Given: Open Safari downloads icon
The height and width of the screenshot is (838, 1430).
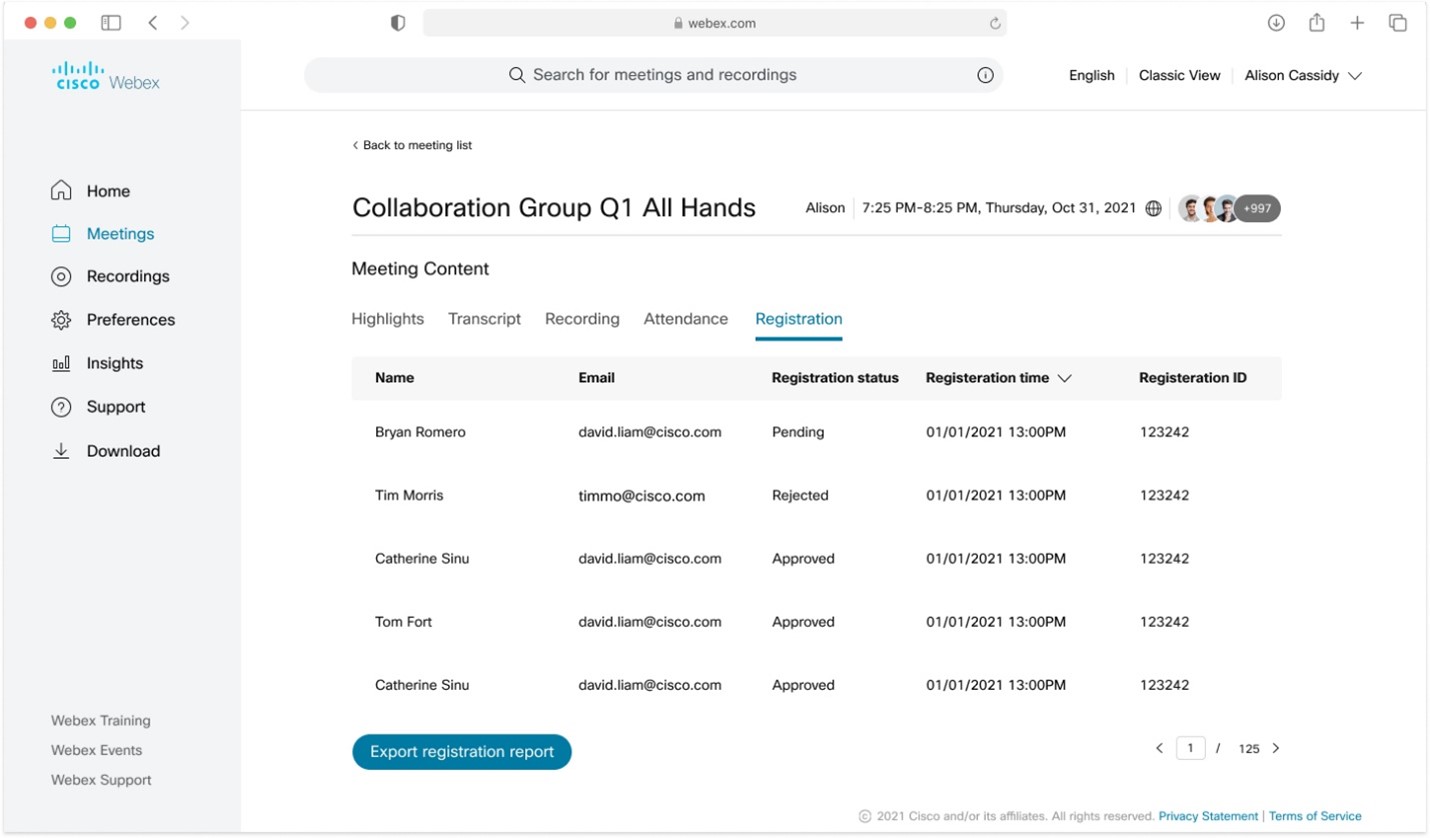Looking at the screenshot, I should [x=1276, y=23].
